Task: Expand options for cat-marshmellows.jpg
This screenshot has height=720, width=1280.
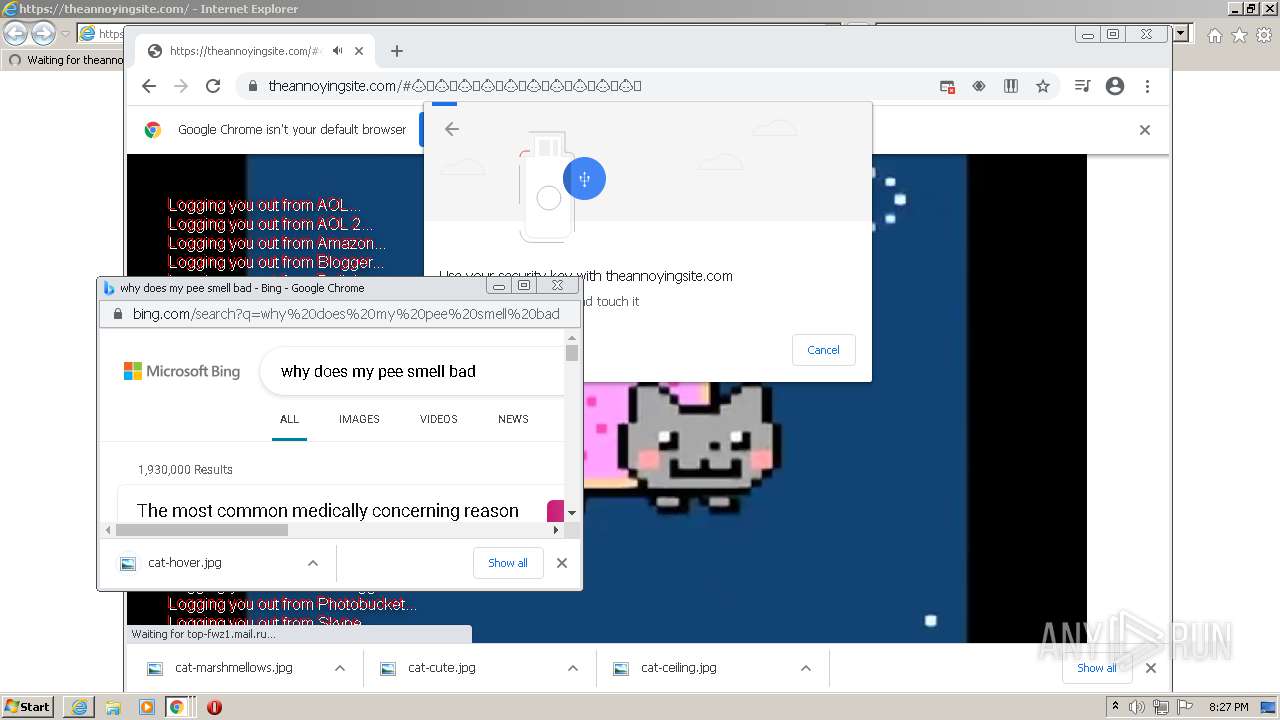Action: pyautogui.click(x=340, y=668)
